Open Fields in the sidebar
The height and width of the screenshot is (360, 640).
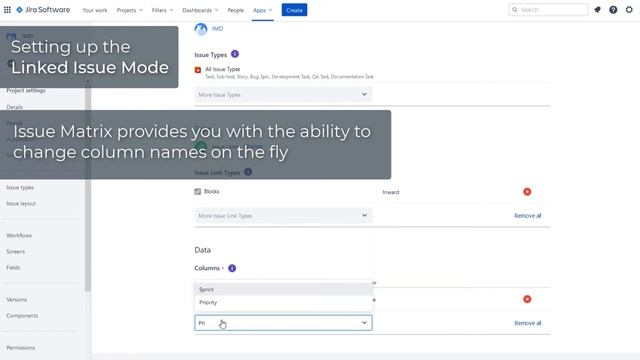(13, 267)
